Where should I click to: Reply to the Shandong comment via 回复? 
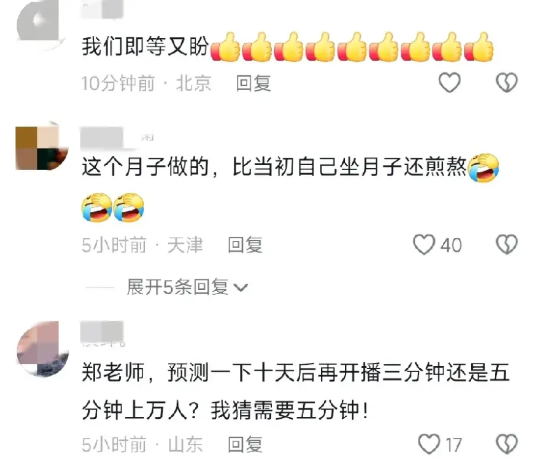tap(245, 445)
